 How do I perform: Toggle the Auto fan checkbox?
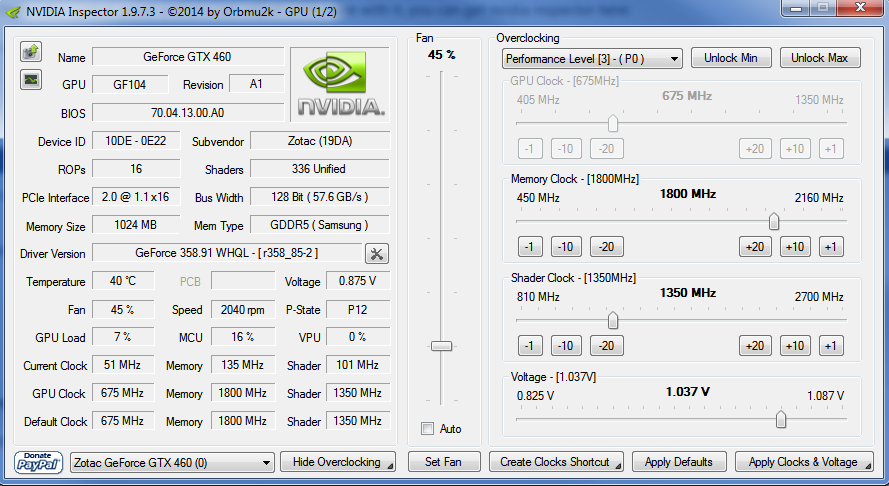(x=427, y=429)
